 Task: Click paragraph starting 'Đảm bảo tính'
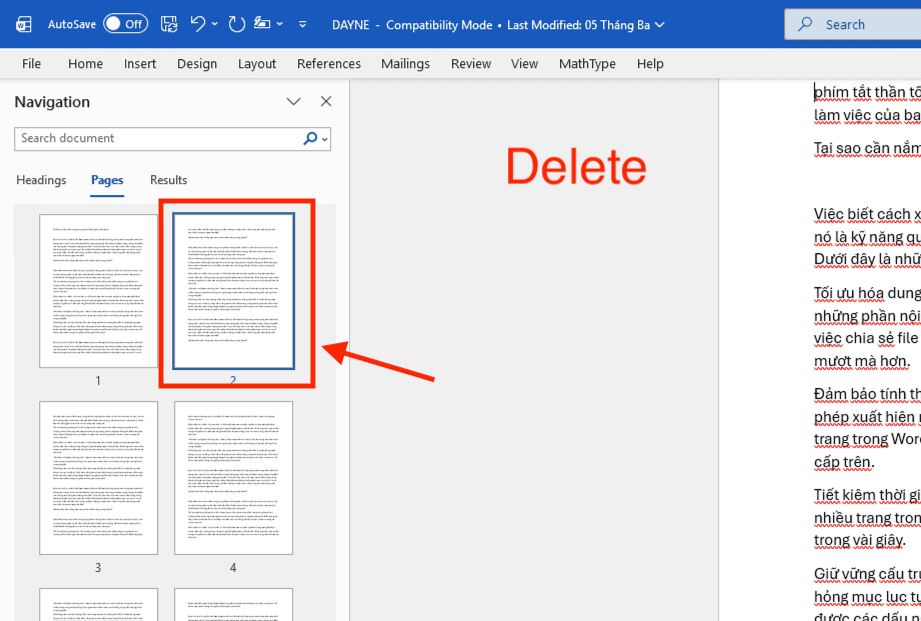867,428
